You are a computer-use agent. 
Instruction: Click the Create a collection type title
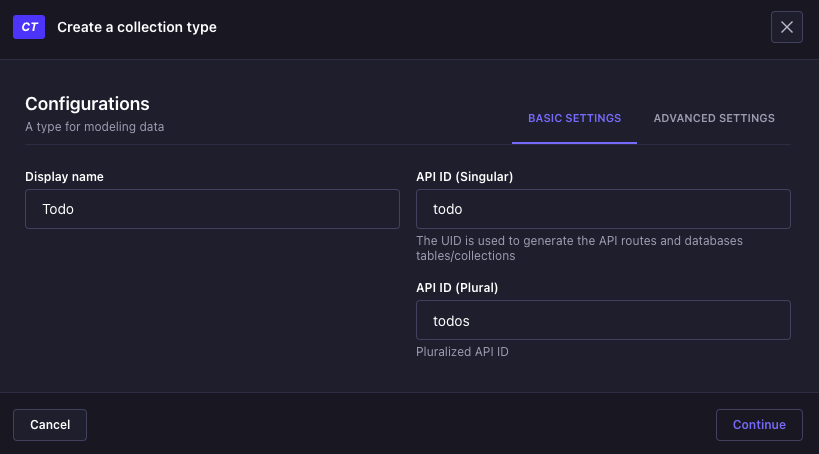pyautogui.click(x=137, y=27)
